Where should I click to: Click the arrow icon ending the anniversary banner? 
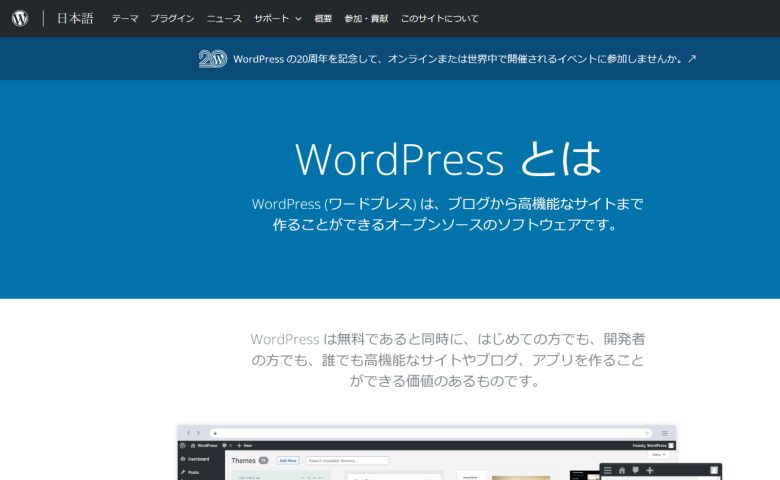[692, 59]
